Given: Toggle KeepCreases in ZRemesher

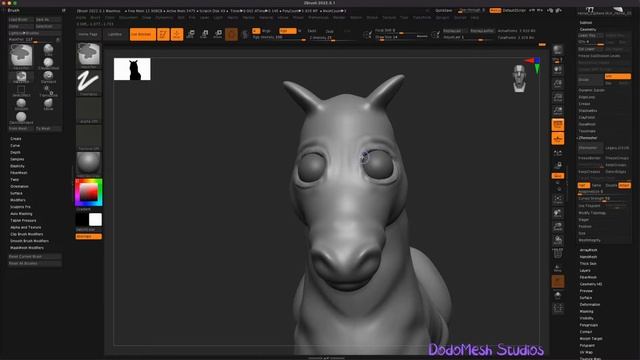Looking at the screenshot, I should 590,171.
